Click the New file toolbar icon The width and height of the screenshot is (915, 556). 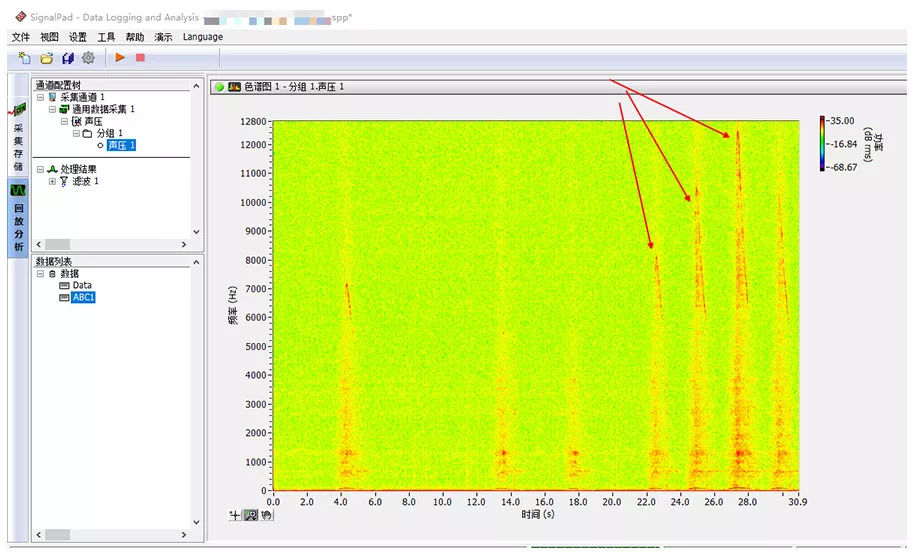25,58
